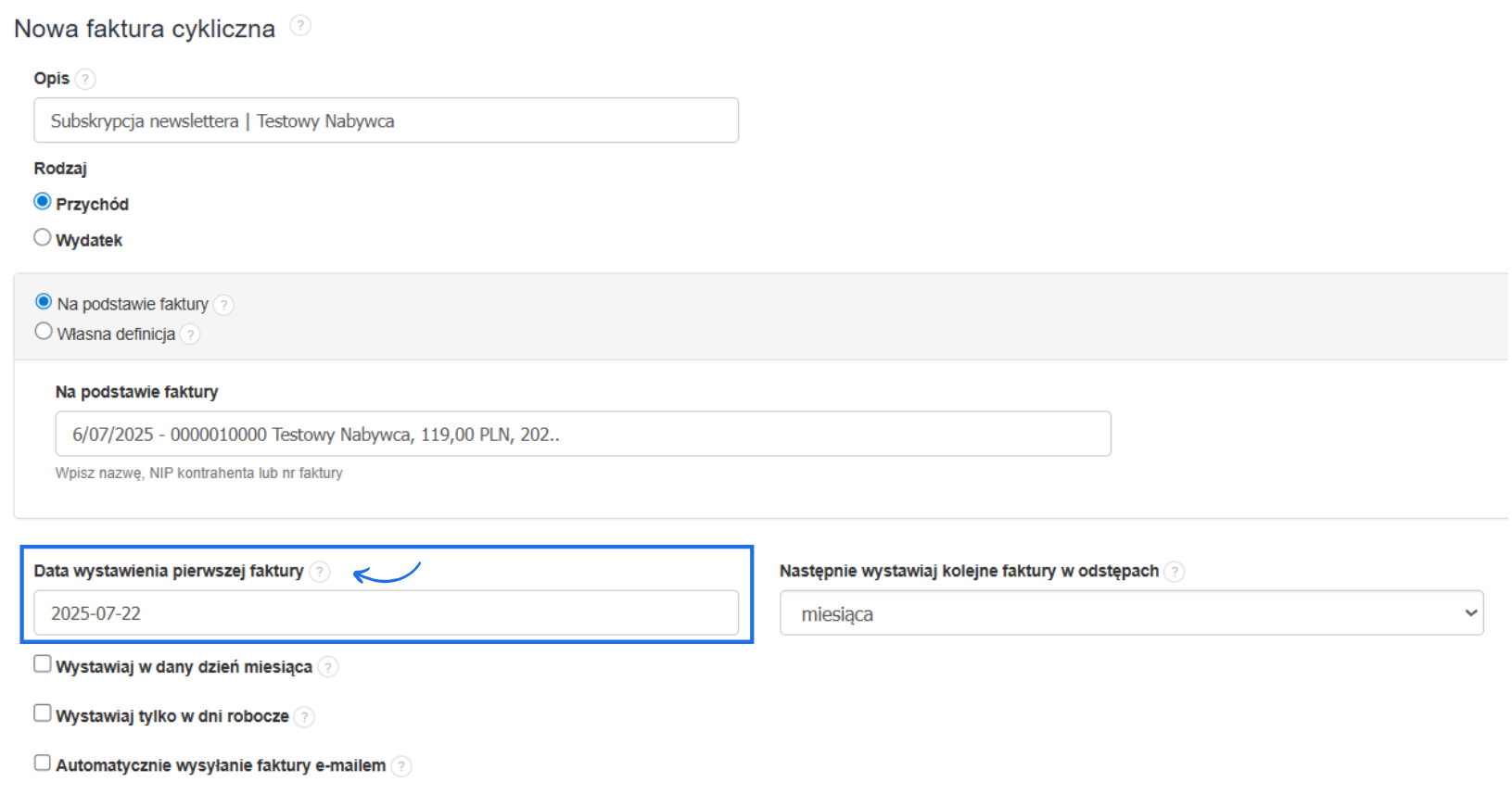Image resolution: width=1512 pixels, height=795 pixels.
Task: Show help for Następnie wystawiaj kolejne faktury
Action: [1175, 572]
